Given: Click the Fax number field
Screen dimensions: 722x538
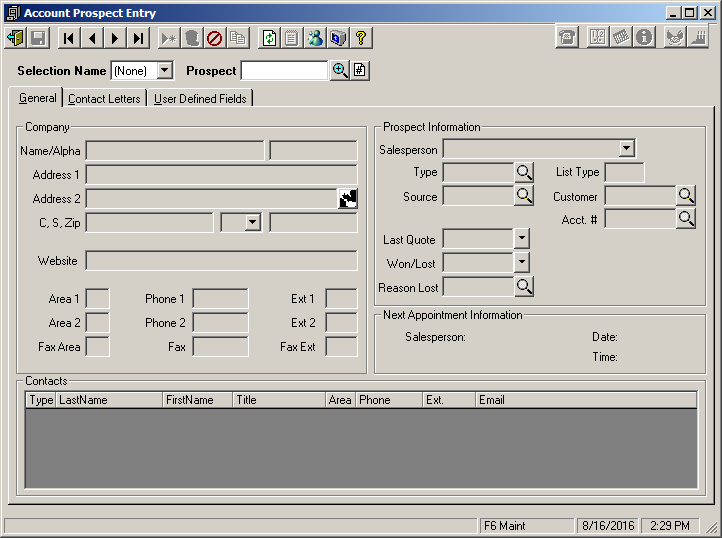Looking at the screenshot, I should click(221, 346).
